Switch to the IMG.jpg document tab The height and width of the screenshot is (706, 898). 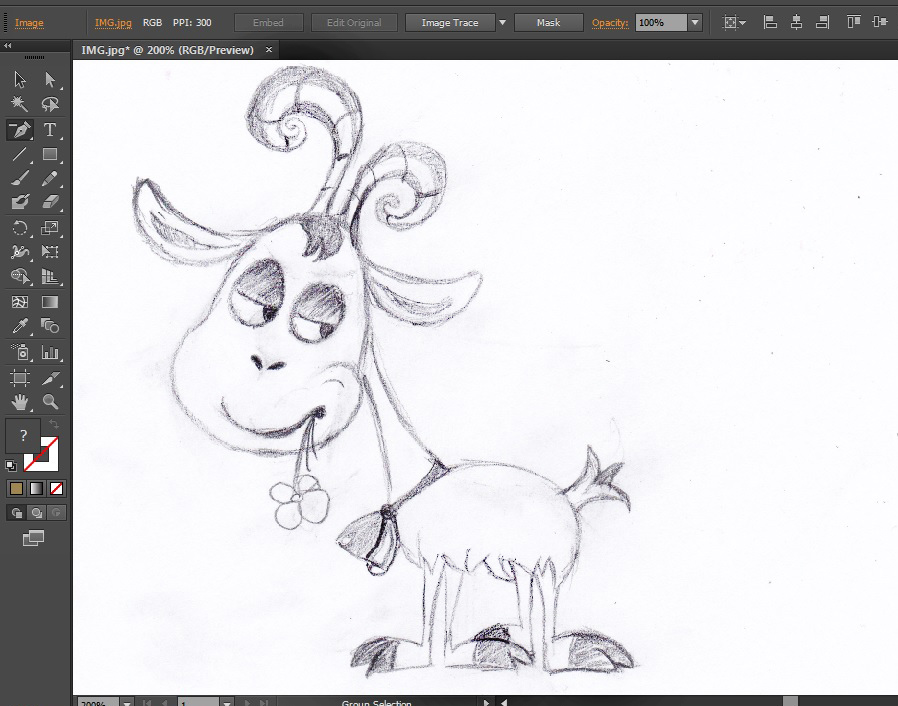pos(167,50)
